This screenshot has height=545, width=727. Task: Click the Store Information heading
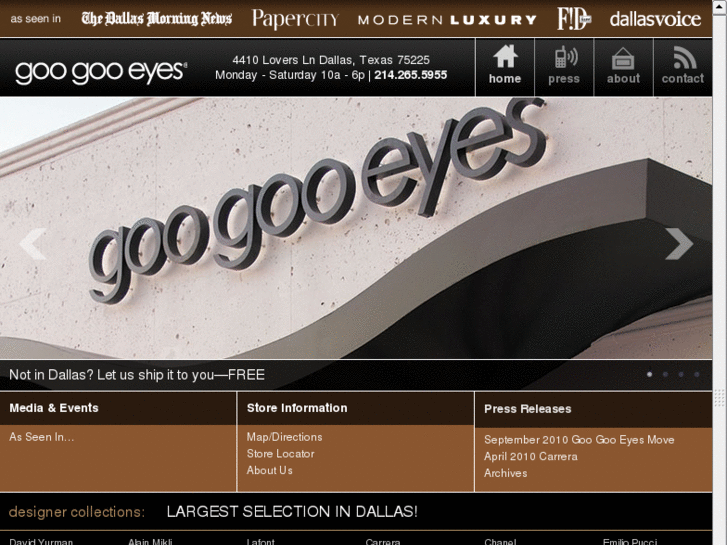point(297,408)
